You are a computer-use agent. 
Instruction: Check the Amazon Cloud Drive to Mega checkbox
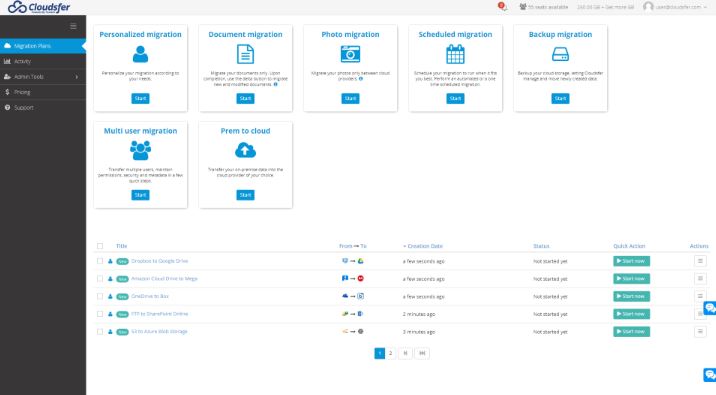(100, 279)
